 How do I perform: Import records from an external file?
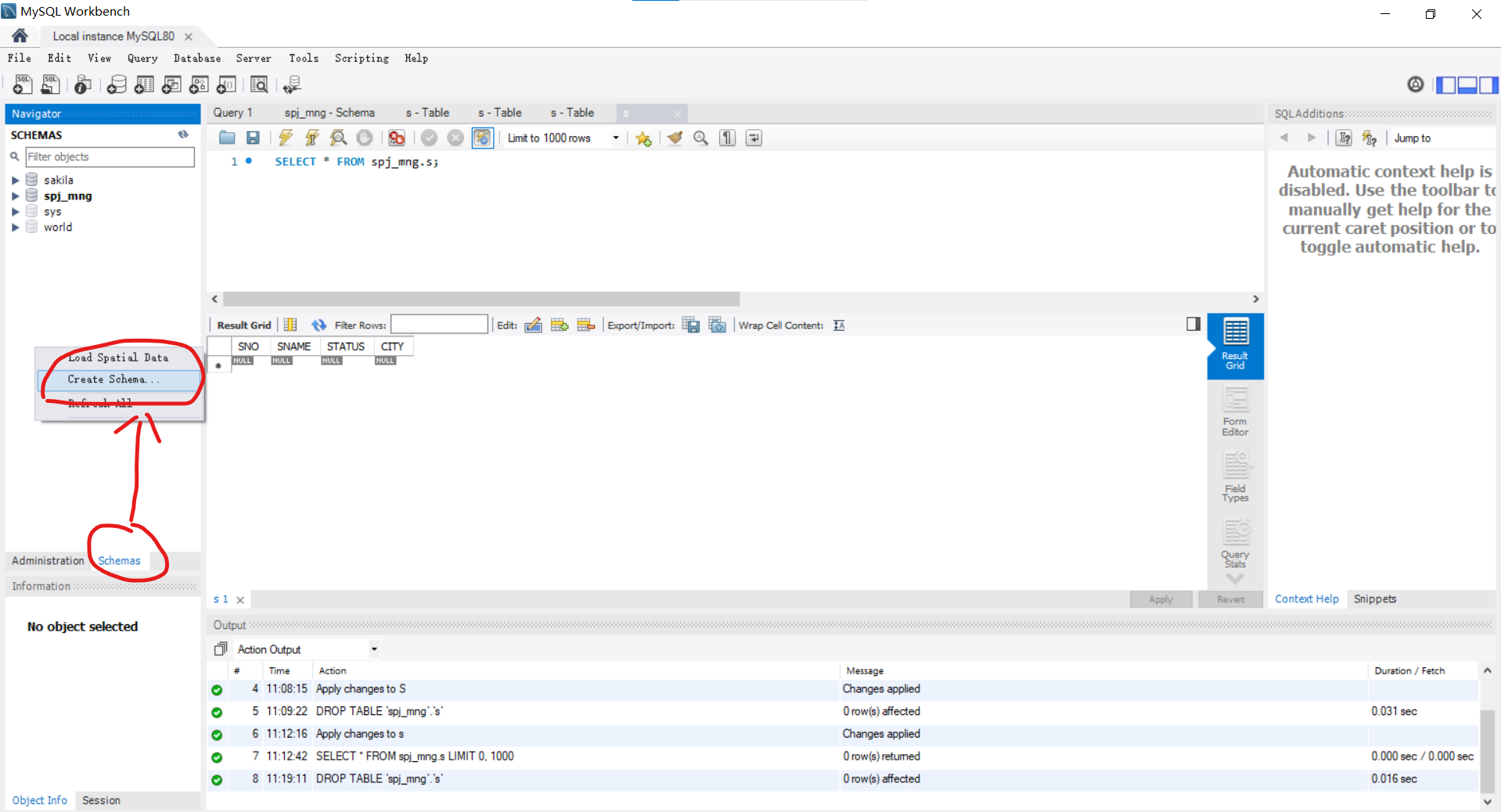point(718,325)
